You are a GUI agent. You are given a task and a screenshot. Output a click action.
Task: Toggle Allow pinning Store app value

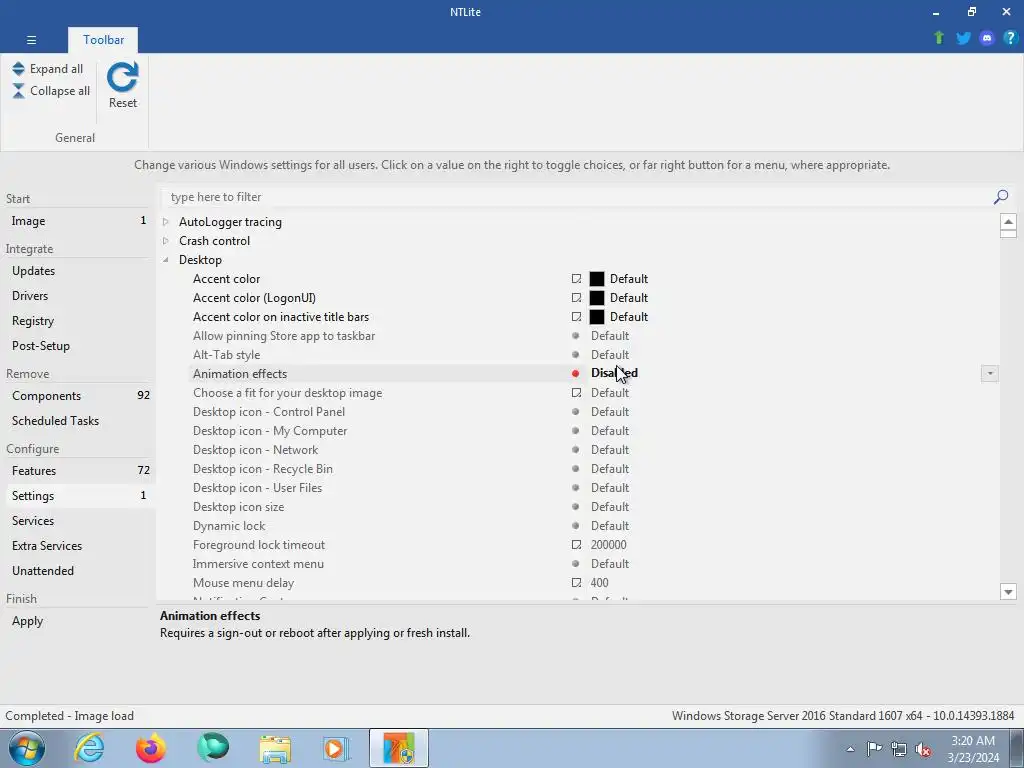pyautogui.click(x=610, y=336)
